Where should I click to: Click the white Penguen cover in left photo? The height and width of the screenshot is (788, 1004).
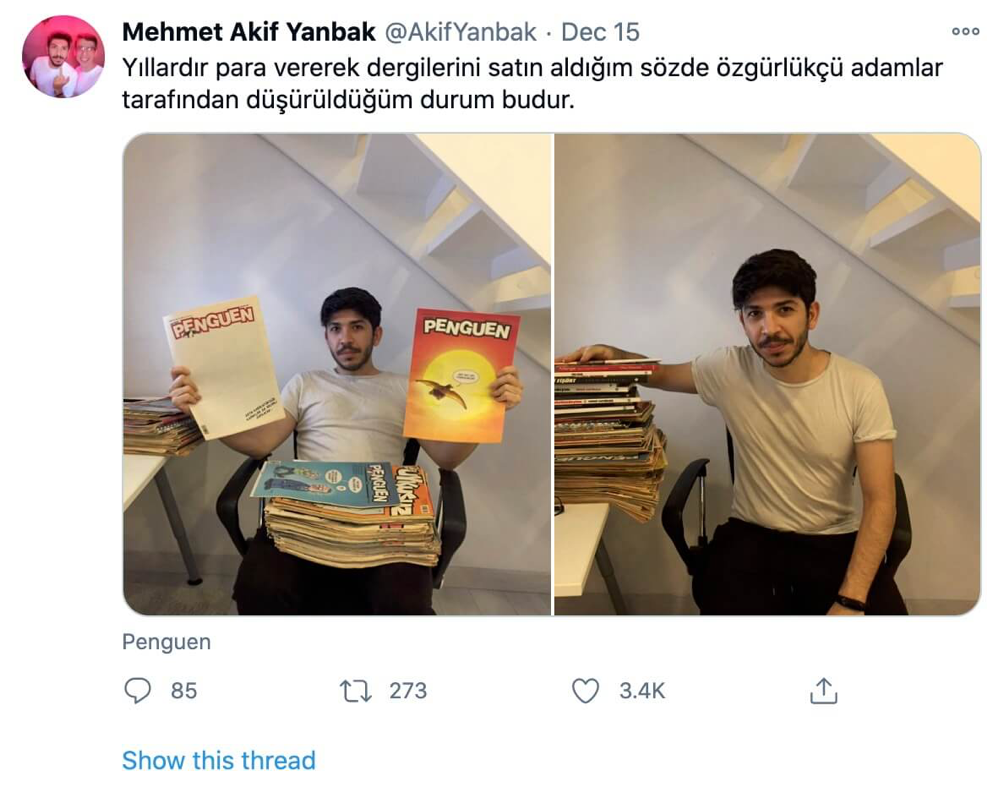pyautogui.click(x=223, y=367)
